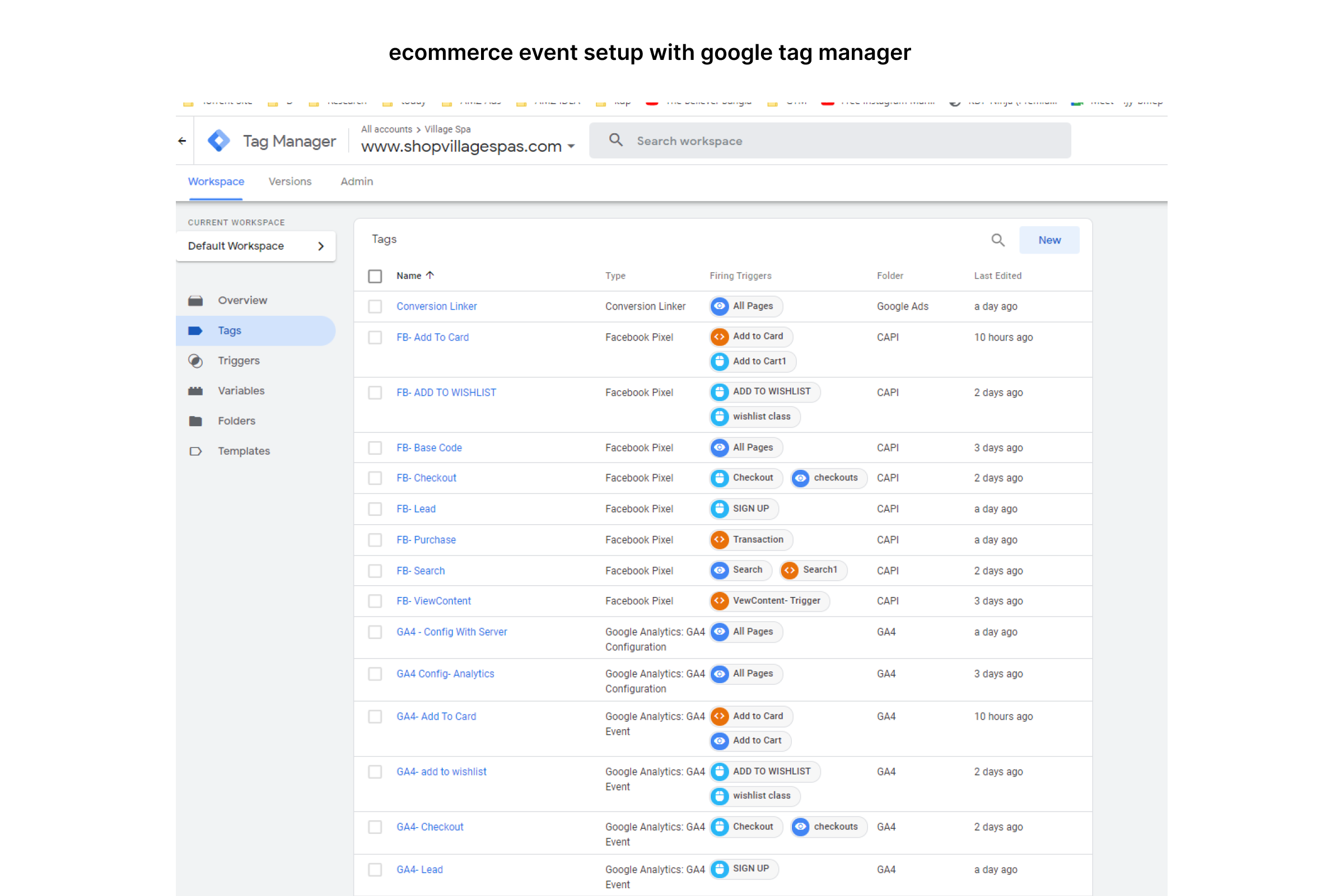Tick the Conversion Linker row checkbox
This screenshot has height=896, width=1344.
pos(375,306)
